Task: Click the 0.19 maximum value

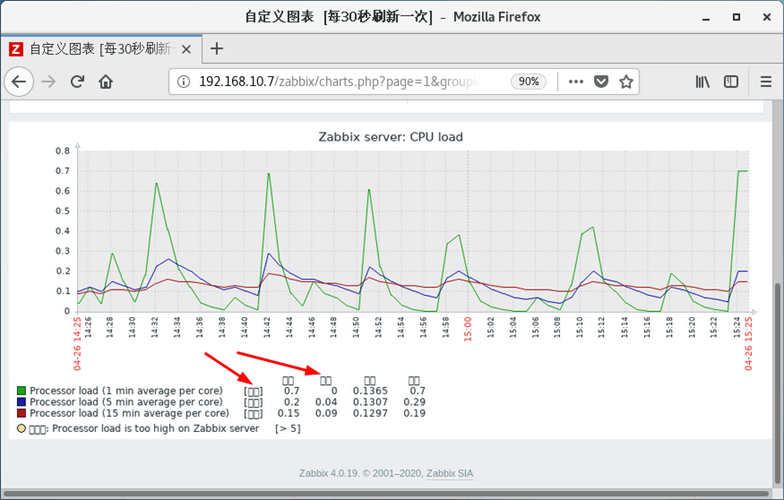Action: pyautogui.click(x=414, y=414)
